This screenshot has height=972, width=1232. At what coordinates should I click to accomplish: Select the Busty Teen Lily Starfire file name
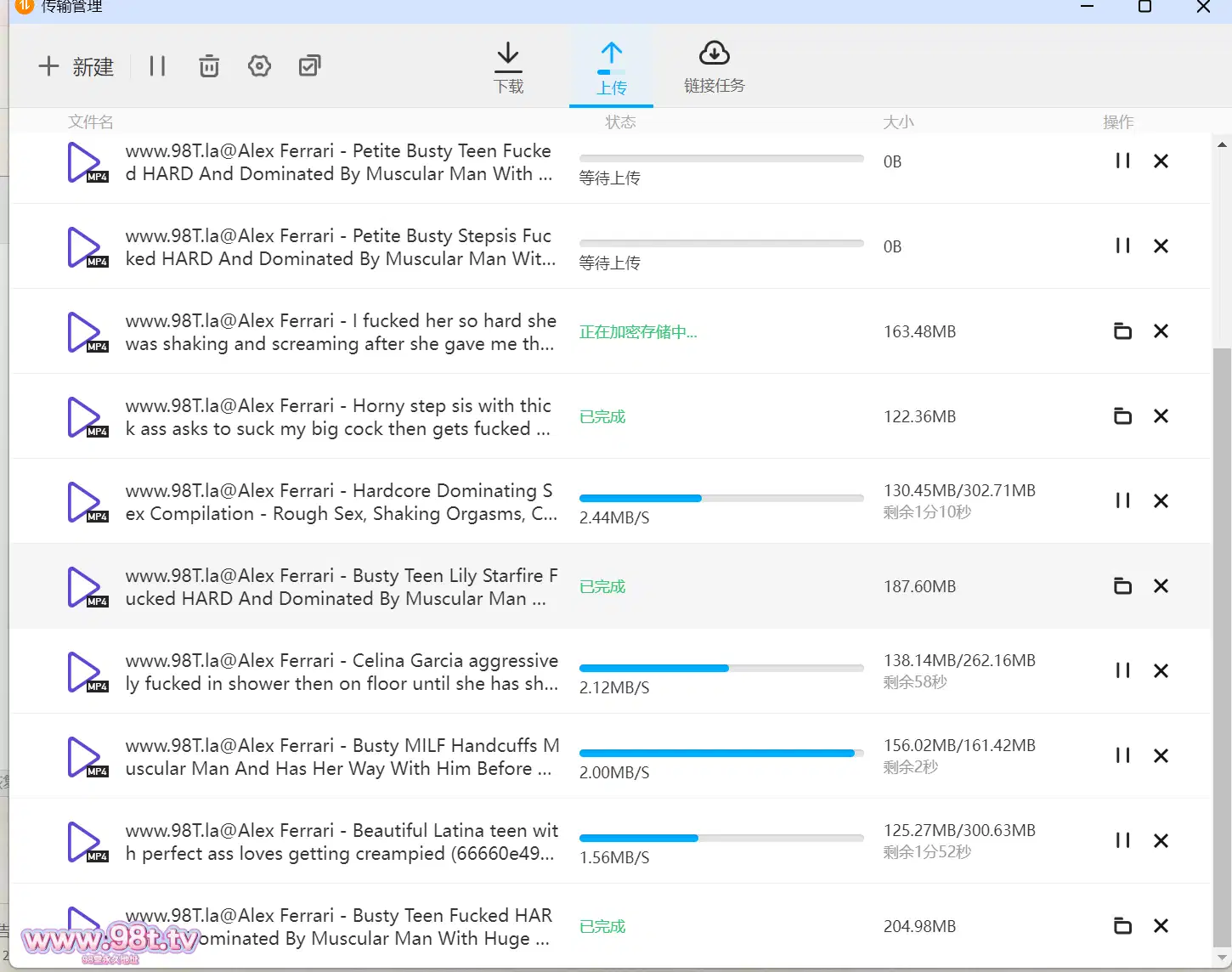(x=342, y=587)
